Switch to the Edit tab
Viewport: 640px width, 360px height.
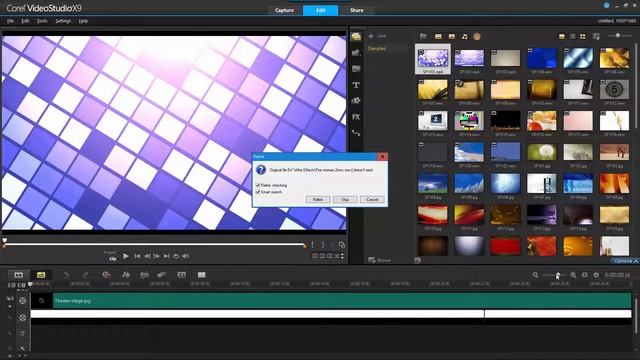(320, 10)
